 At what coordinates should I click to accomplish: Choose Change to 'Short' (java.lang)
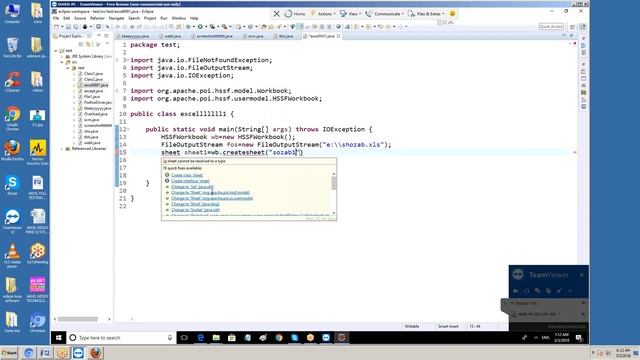point(196,204)
